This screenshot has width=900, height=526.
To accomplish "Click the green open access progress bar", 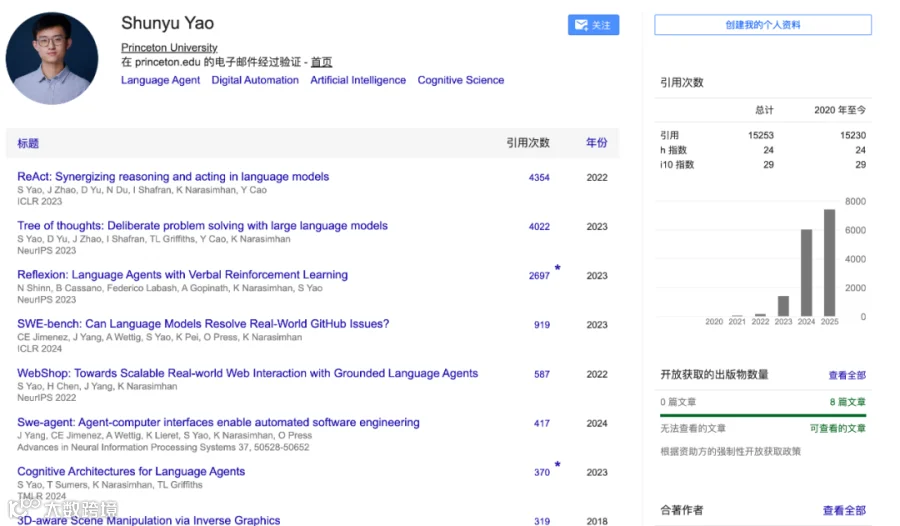I will pyautogui.click(x=763, y=415).
